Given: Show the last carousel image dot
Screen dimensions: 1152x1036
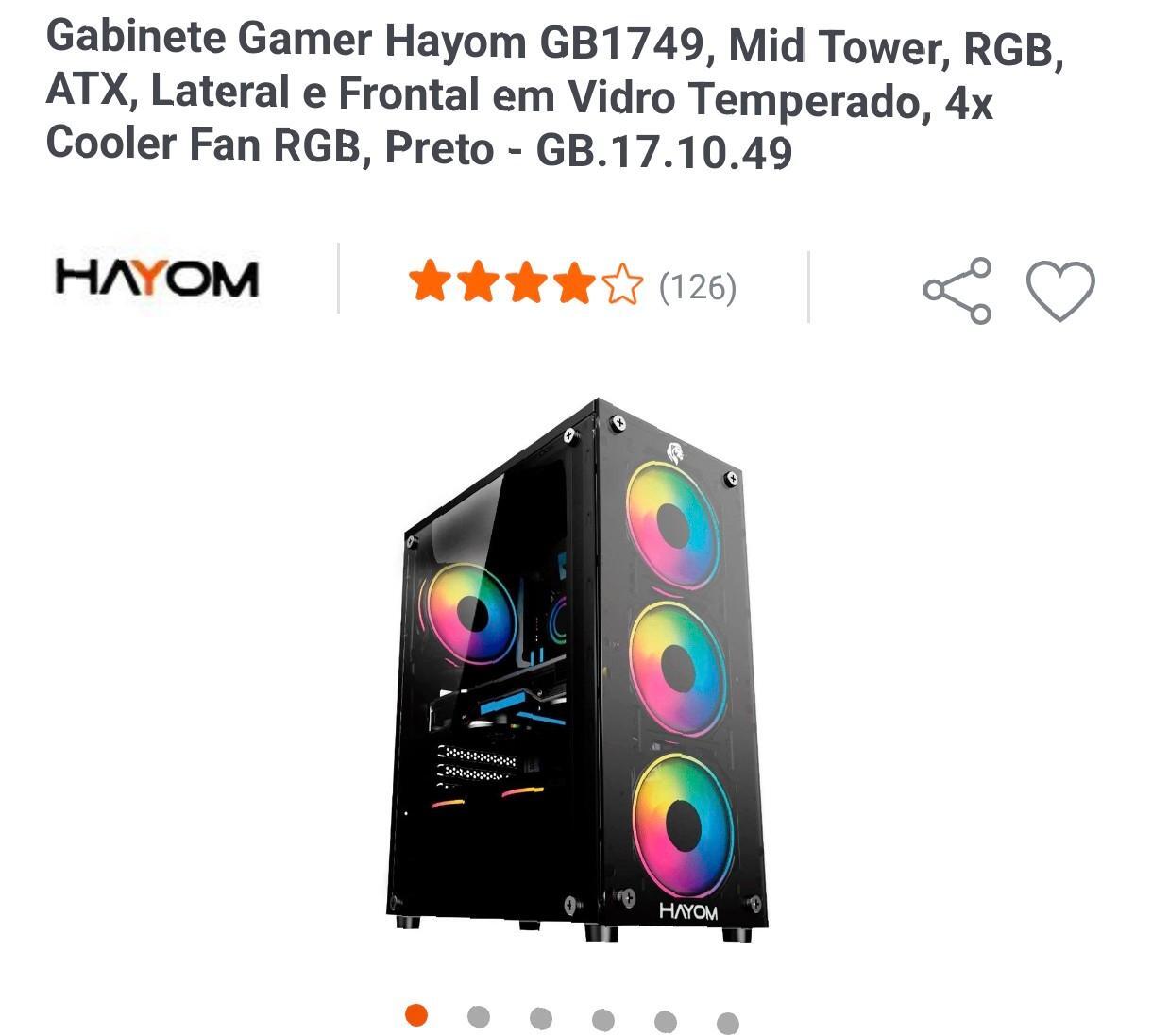Looking at the screenshot, I should (728, 1024).
